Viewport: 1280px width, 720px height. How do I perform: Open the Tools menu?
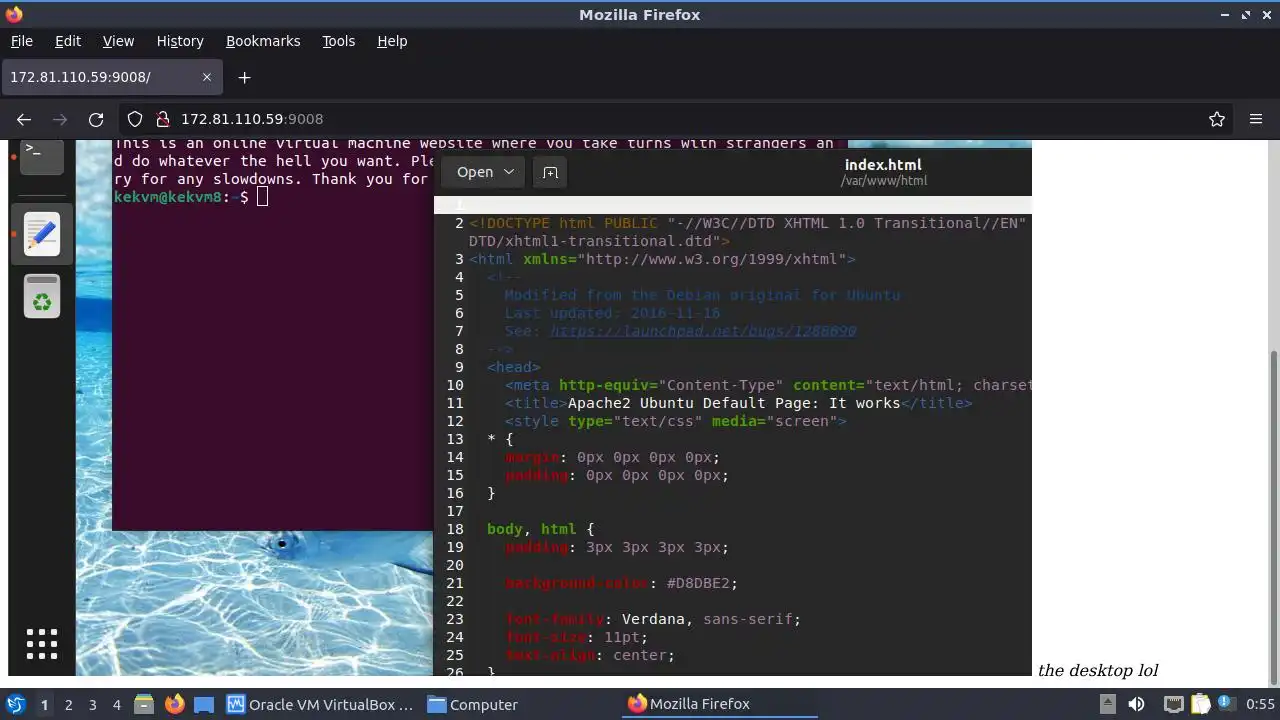tap(339, 41)
